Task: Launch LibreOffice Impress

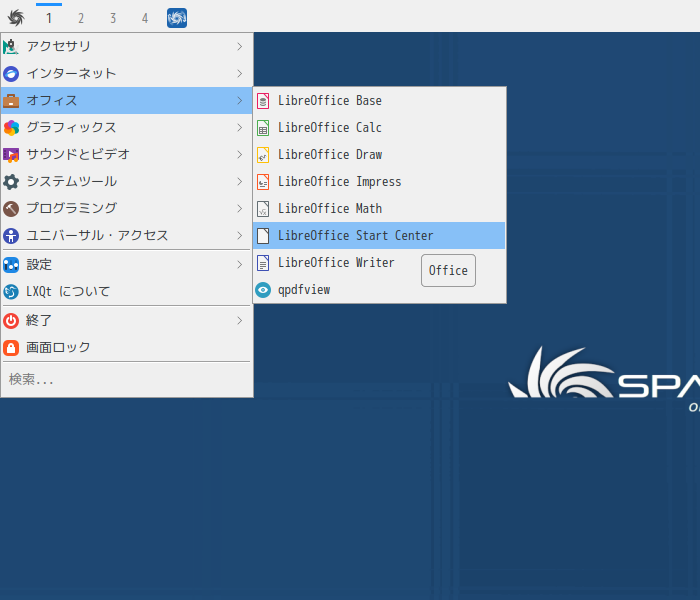Action: pyautogui.click(x=379, y=182)
